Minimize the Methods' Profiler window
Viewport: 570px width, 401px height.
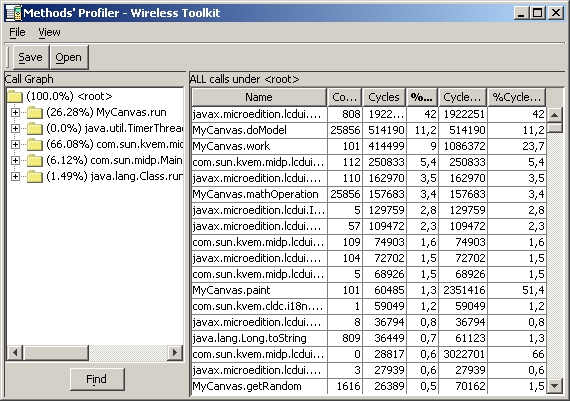pyautogui.click(x=522, y=13)
